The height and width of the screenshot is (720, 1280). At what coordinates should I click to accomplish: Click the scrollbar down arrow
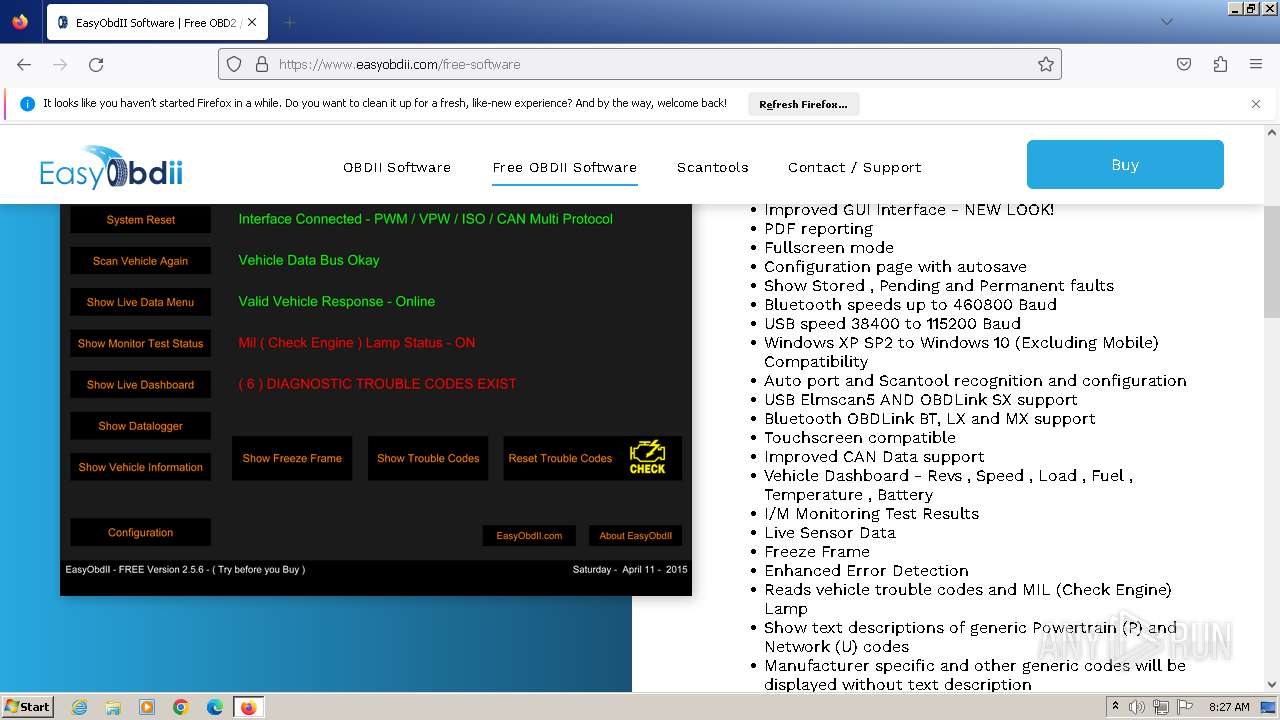[1272, 685]
